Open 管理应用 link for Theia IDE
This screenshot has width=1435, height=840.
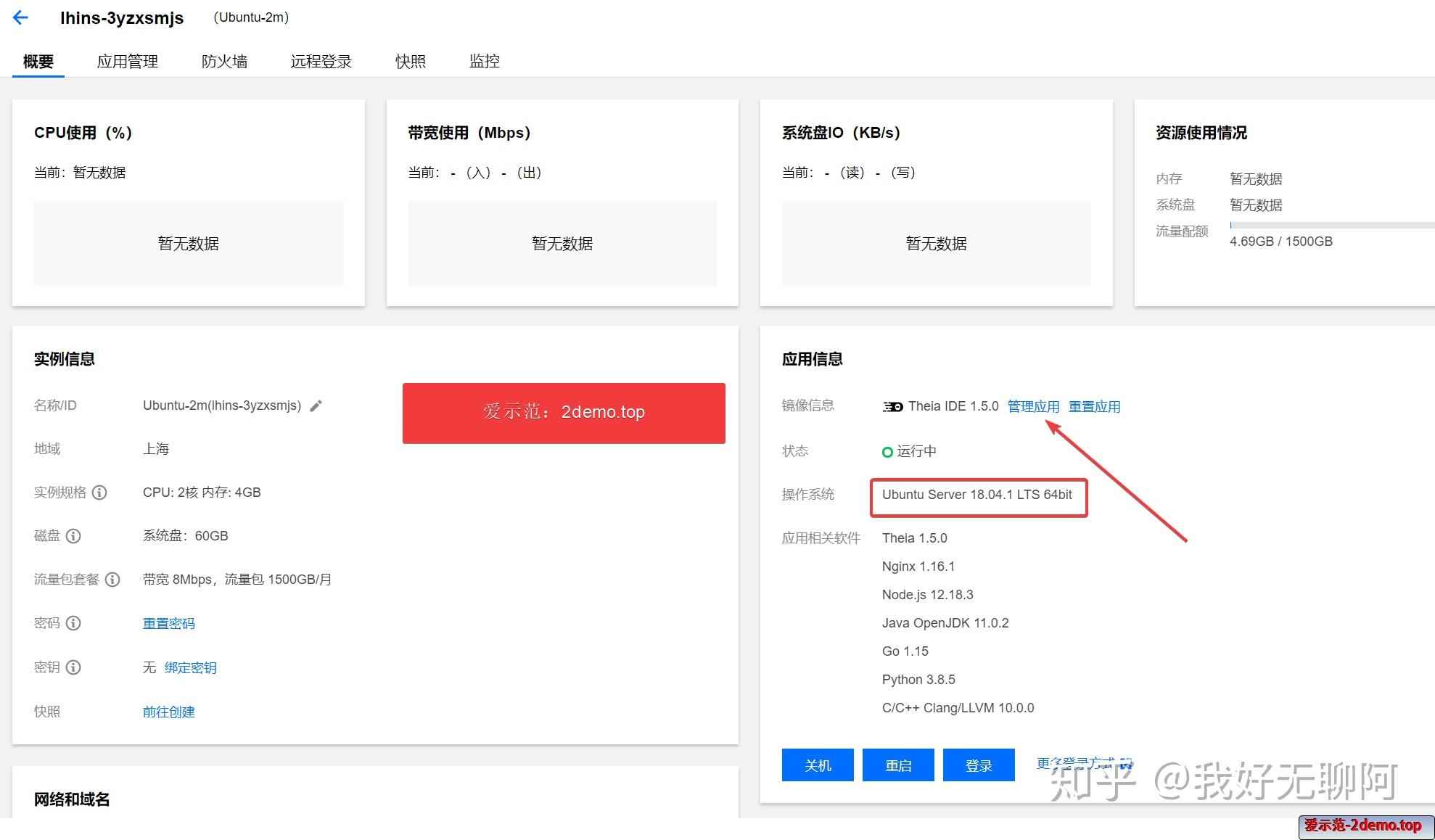point(1033,406)
